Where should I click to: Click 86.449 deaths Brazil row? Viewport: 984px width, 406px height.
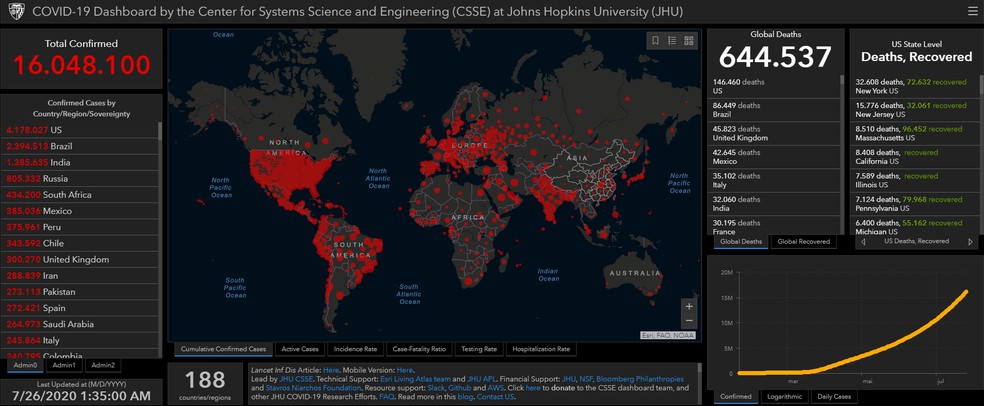click(774, 110)
